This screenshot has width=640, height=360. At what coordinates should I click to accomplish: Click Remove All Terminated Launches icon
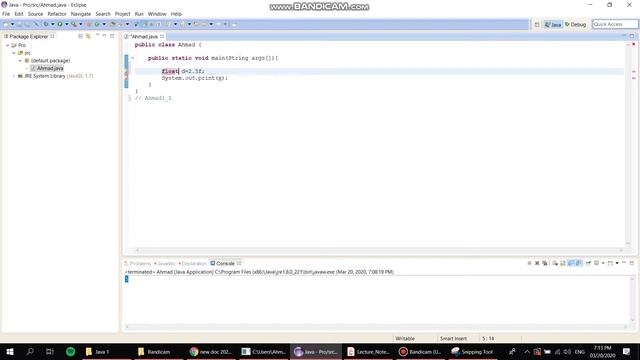pos(544,263)
